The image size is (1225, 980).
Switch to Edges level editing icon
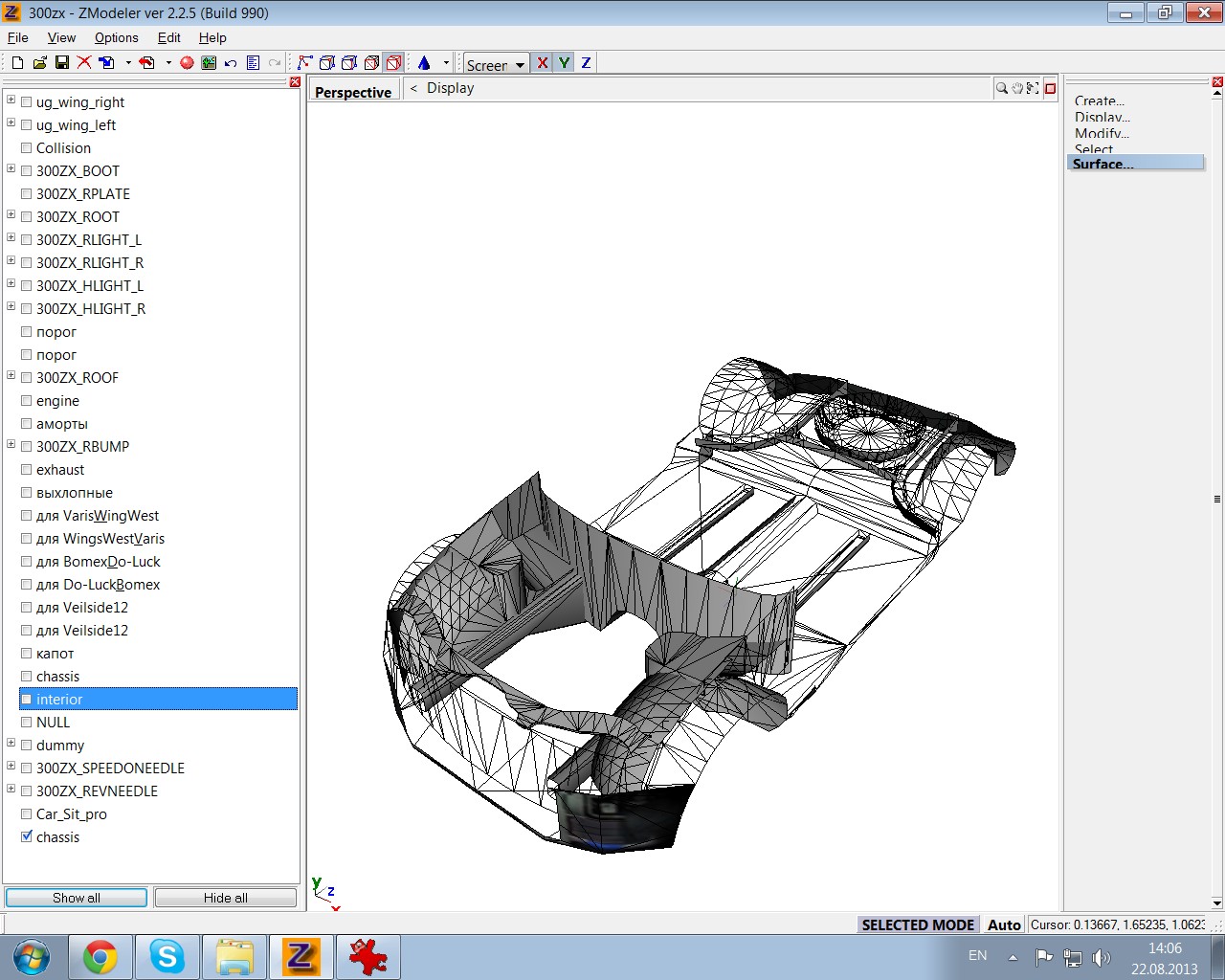pos(327,63)
